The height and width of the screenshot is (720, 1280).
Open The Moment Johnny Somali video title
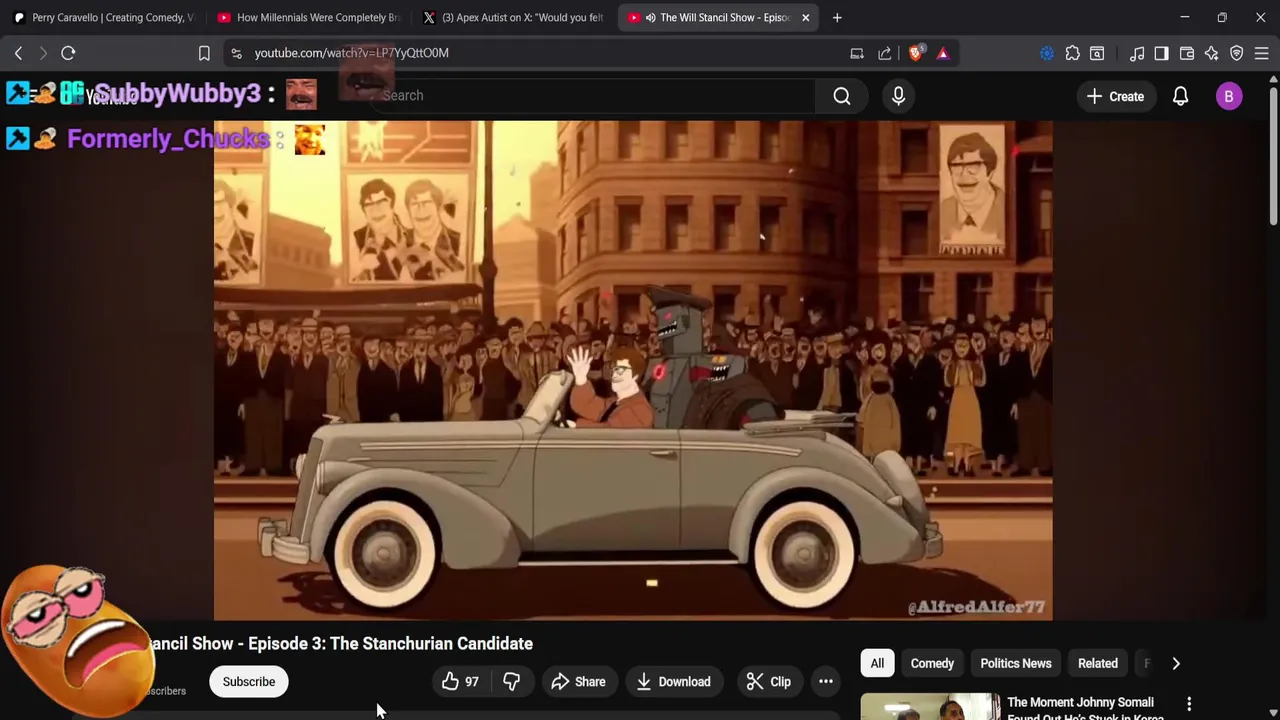pos(1085,709)
